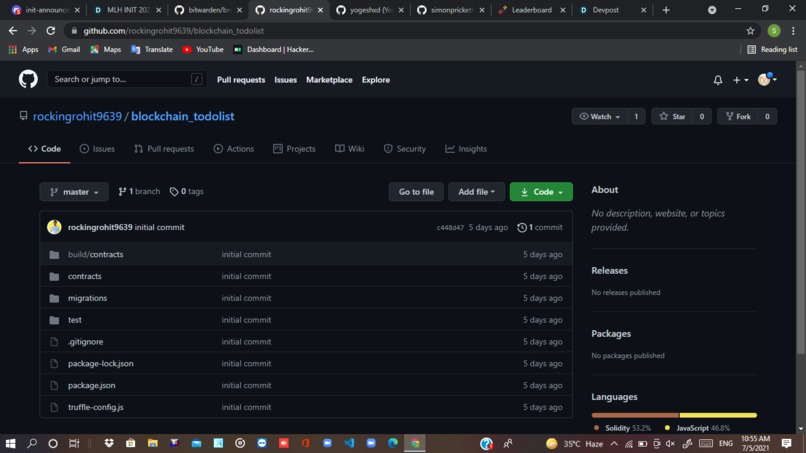Open the blockchain_todolist repository link
806x453 pixels.
pyautogui.click(x=182, y=116)
